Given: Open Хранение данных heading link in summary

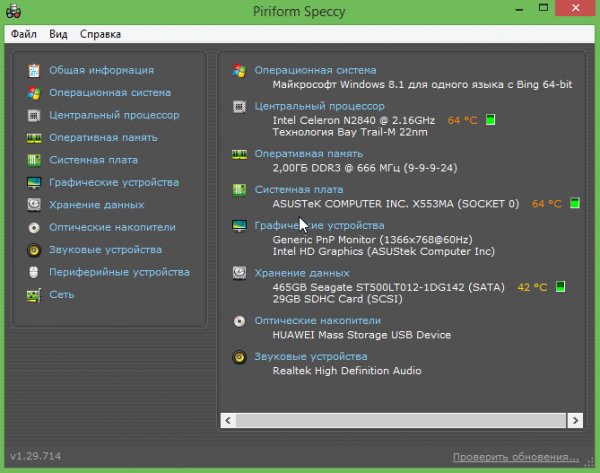Looking at the screenshot, I should click(302, 273).
